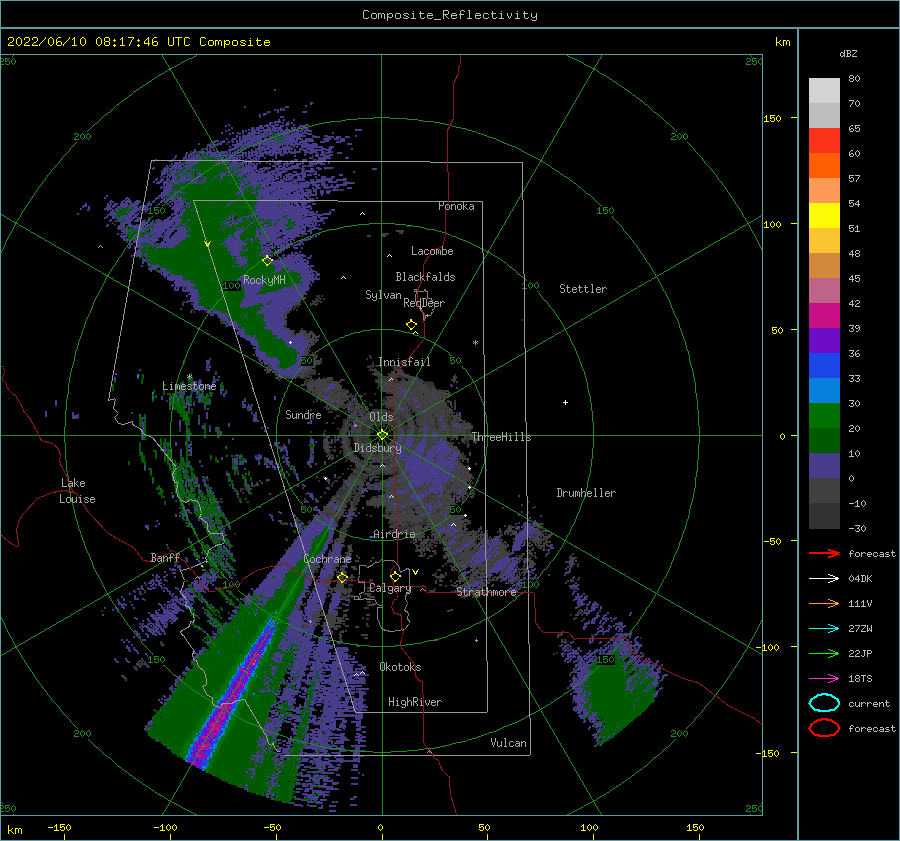Click the yellow diamond marker above RockyMH

click(267, 261)
